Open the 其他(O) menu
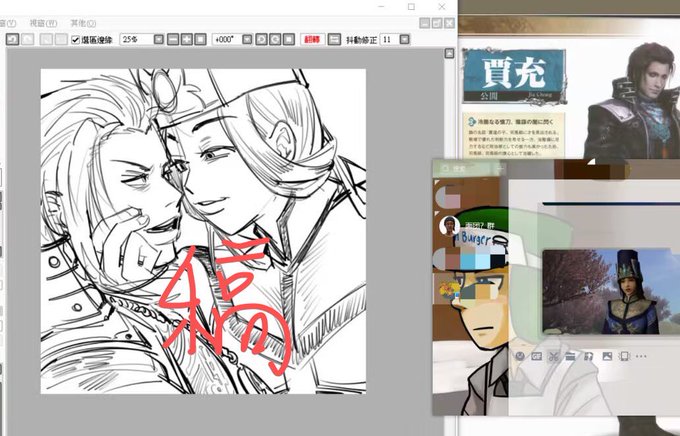Viewport: 680px width, 436px height. (83, 23)
